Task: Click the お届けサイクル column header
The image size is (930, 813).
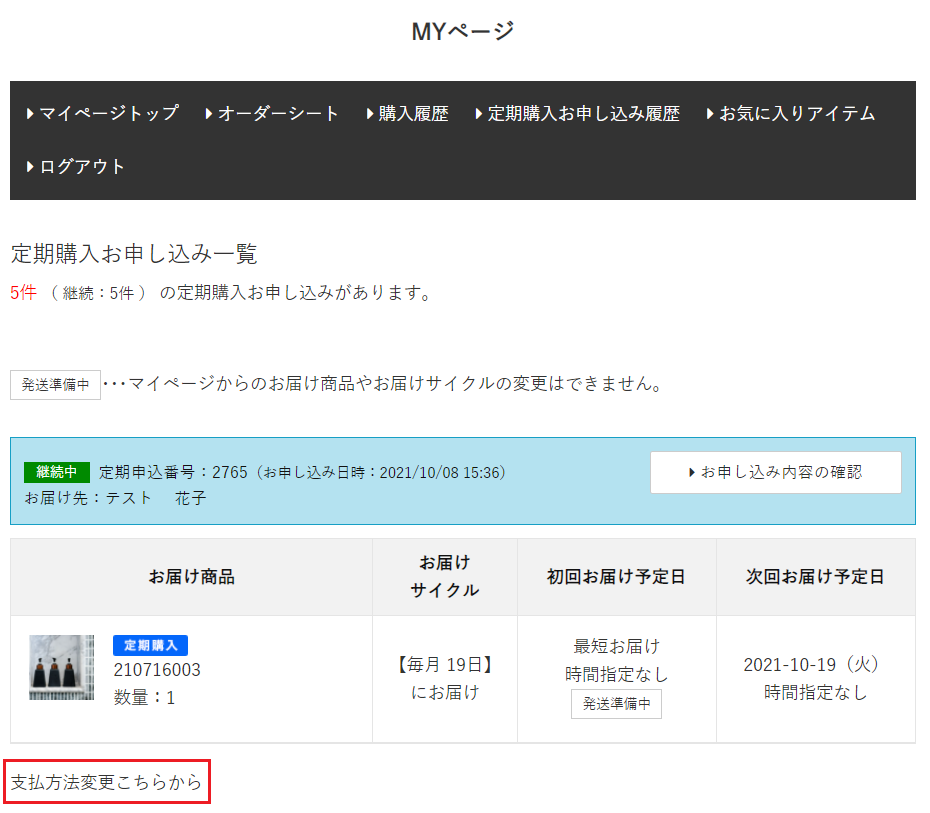Action: (x=444, y=577)
